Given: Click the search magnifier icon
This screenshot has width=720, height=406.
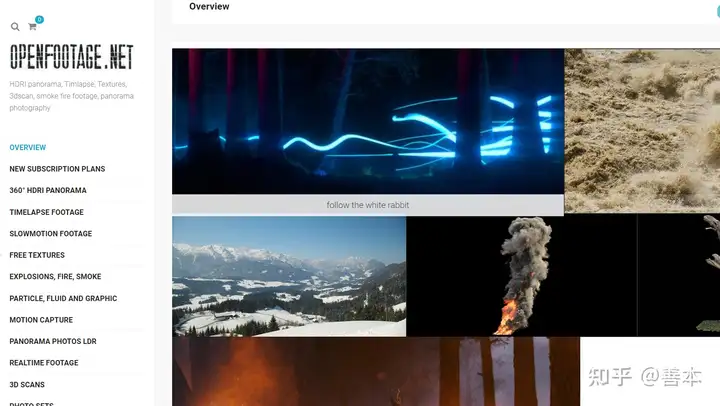Looking at the screenshot, I should coord(15,27).
